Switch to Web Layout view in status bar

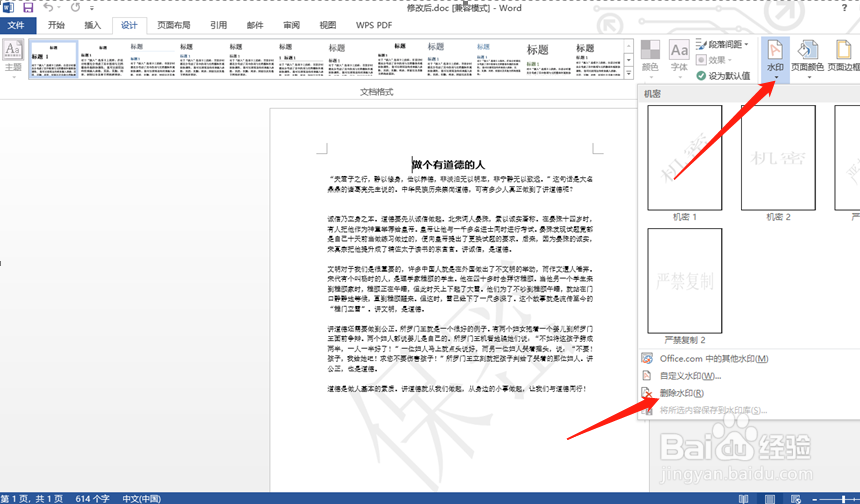(x=796, y=499)
